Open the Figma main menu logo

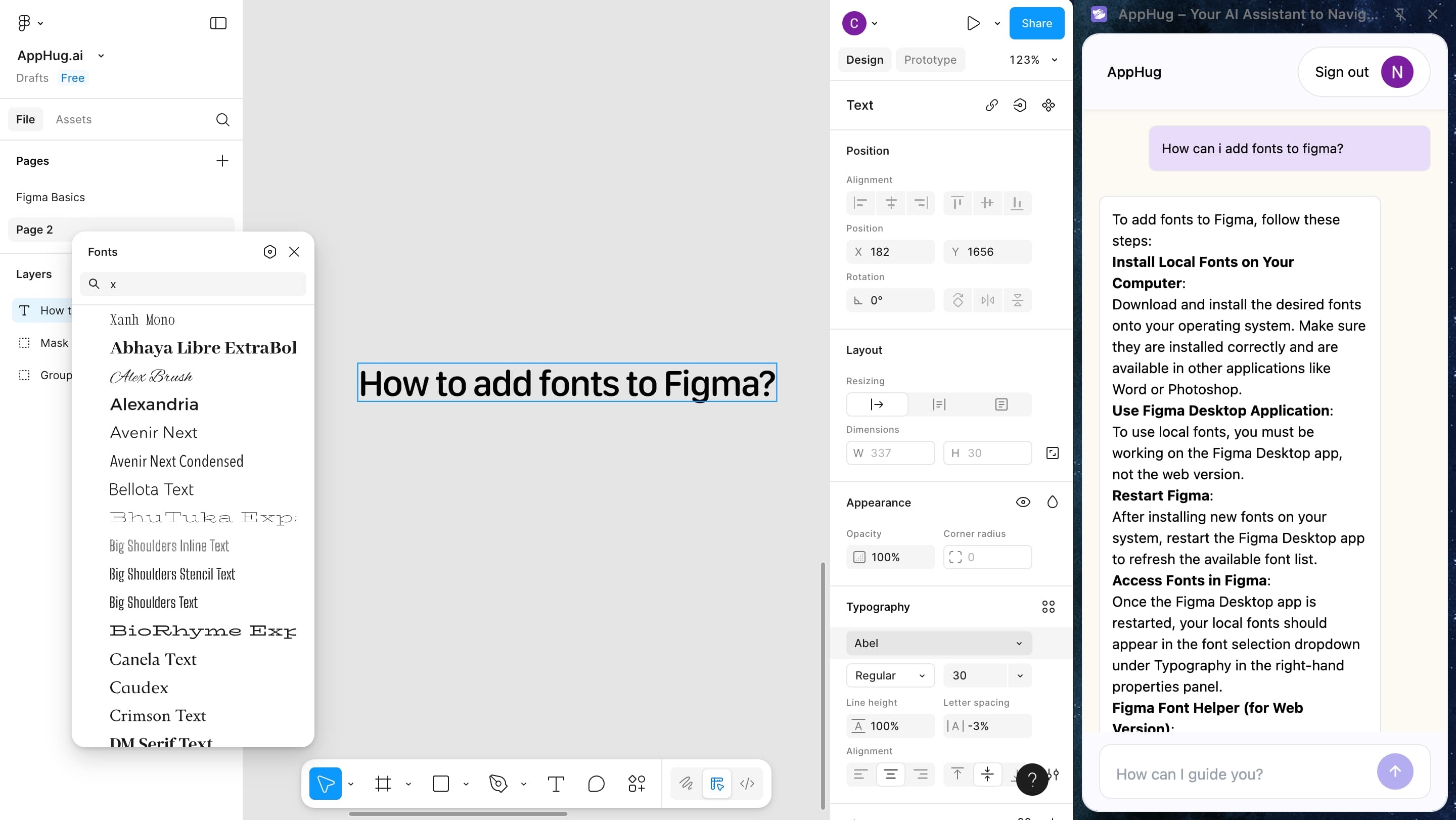[24, 23]
